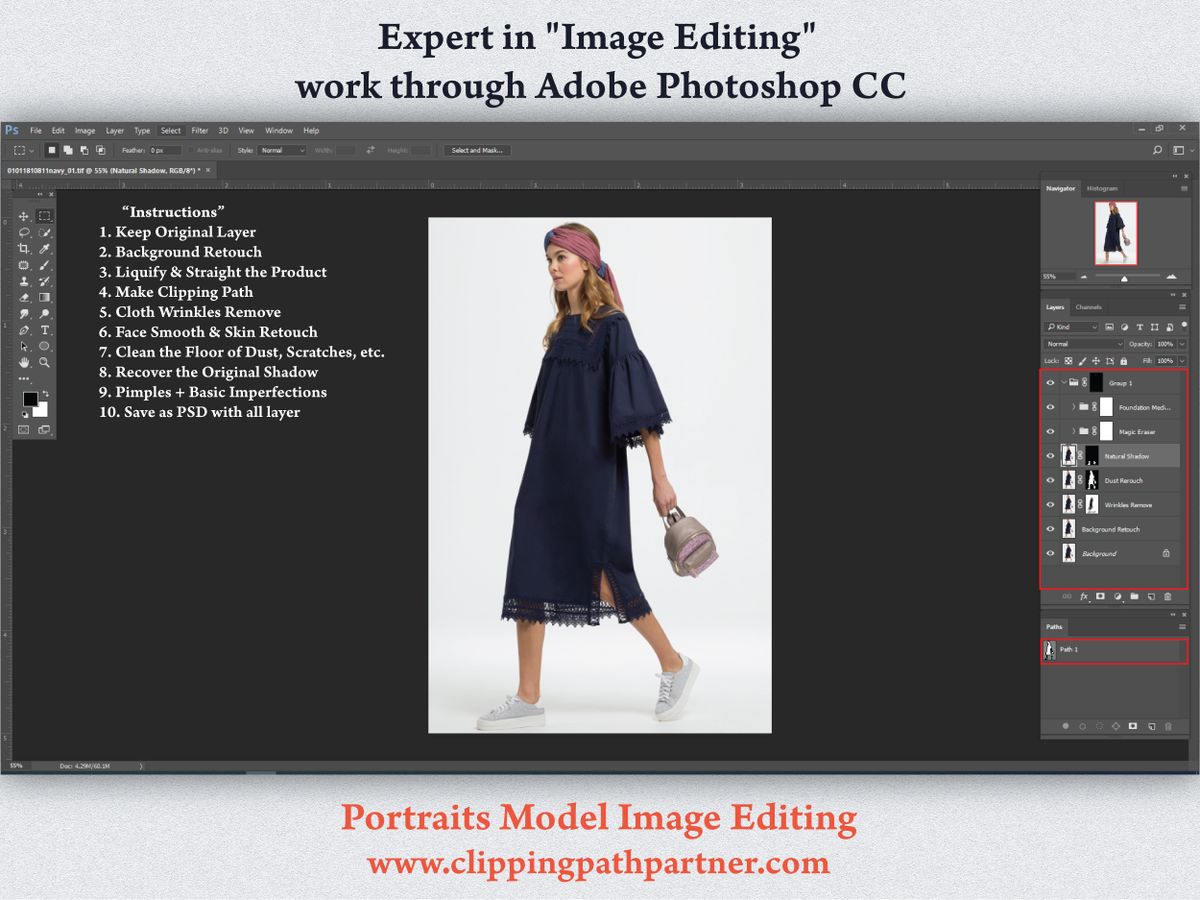Viewport: 1200px width, 900px height.
Task: Click the Select and Mask button
Action: (477, 150)
